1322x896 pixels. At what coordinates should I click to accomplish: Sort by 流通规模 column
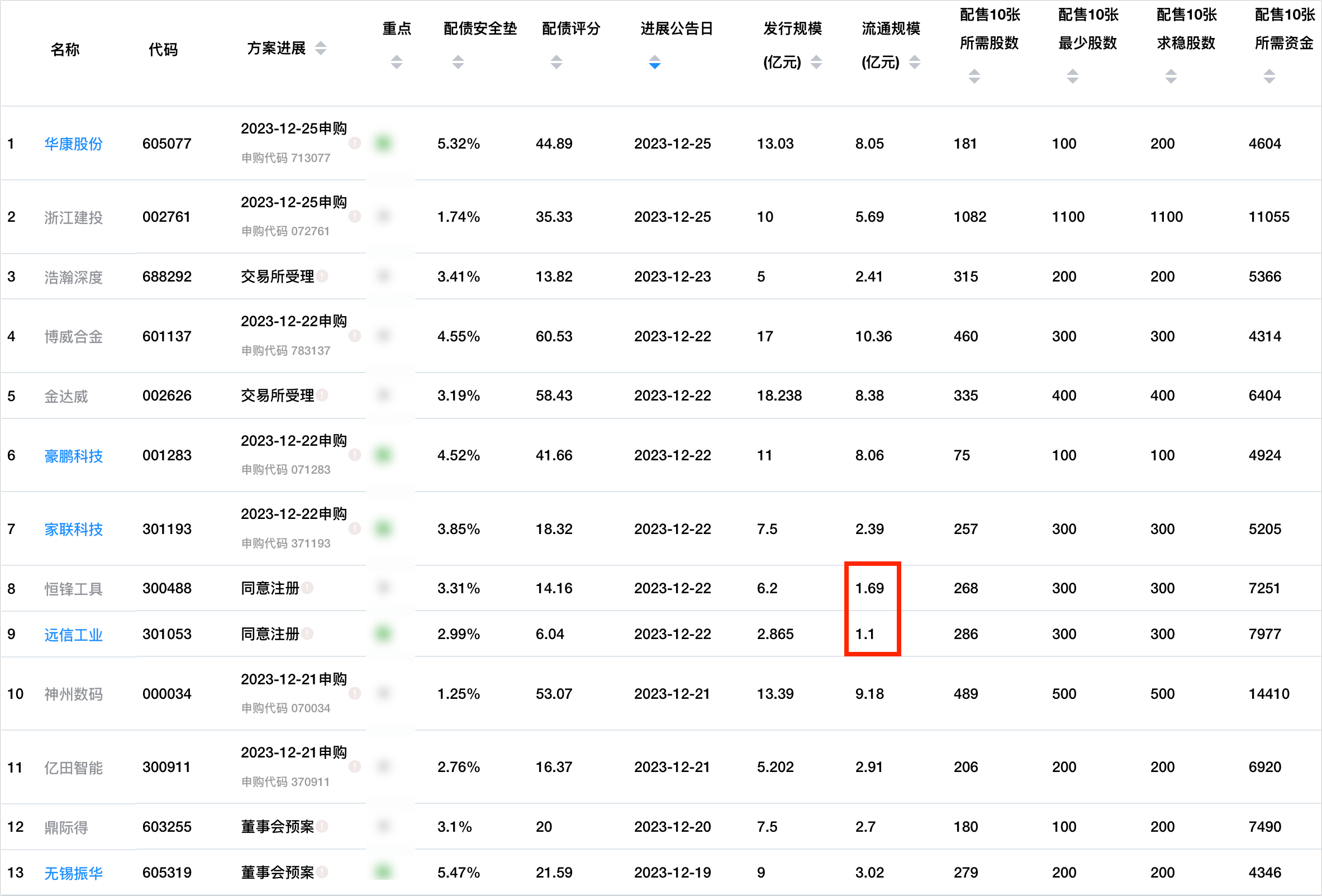pyautogui.click(x=914, y=62)
